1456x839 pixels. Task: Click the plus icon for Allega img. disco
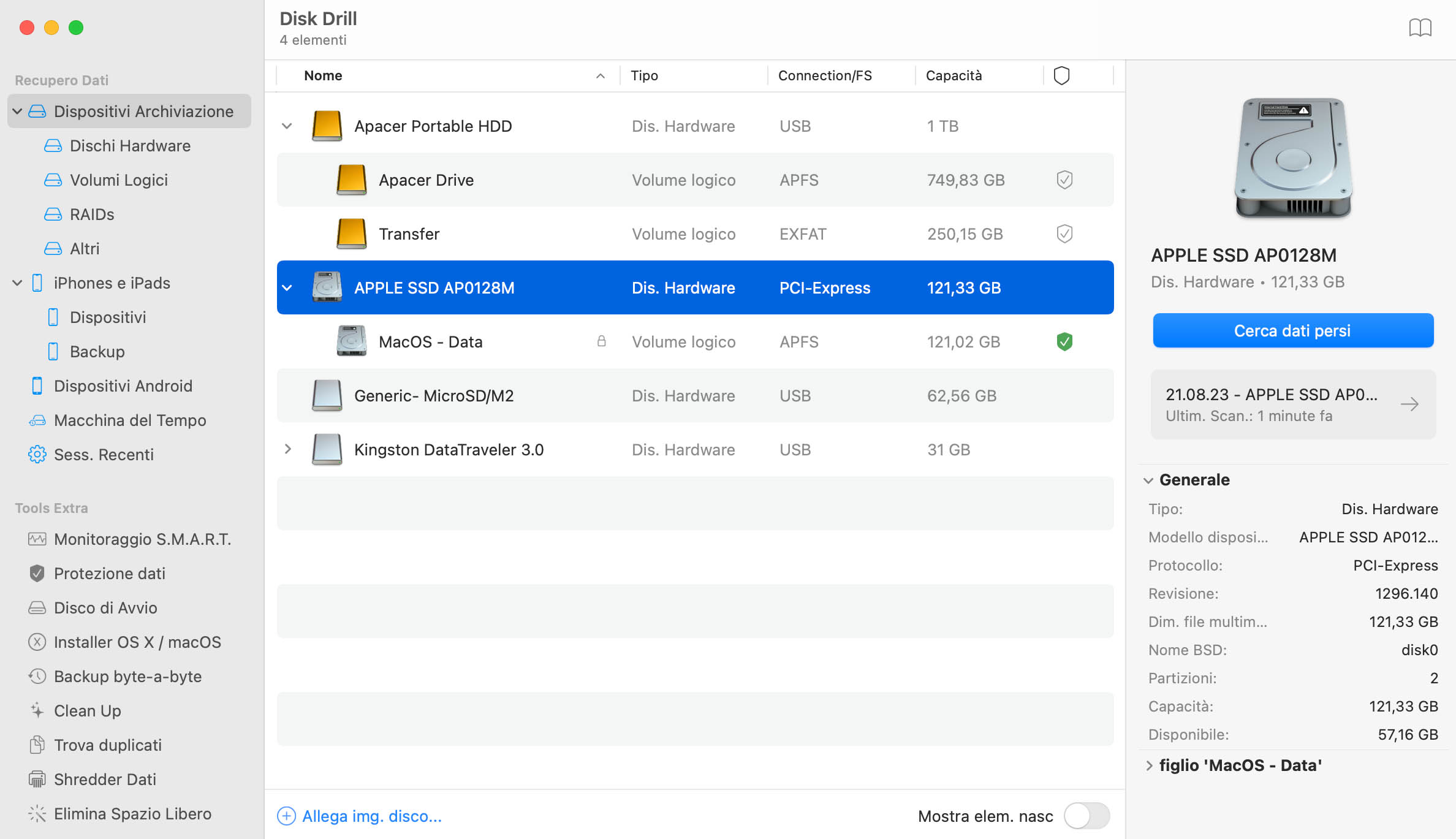click(286, 816)
